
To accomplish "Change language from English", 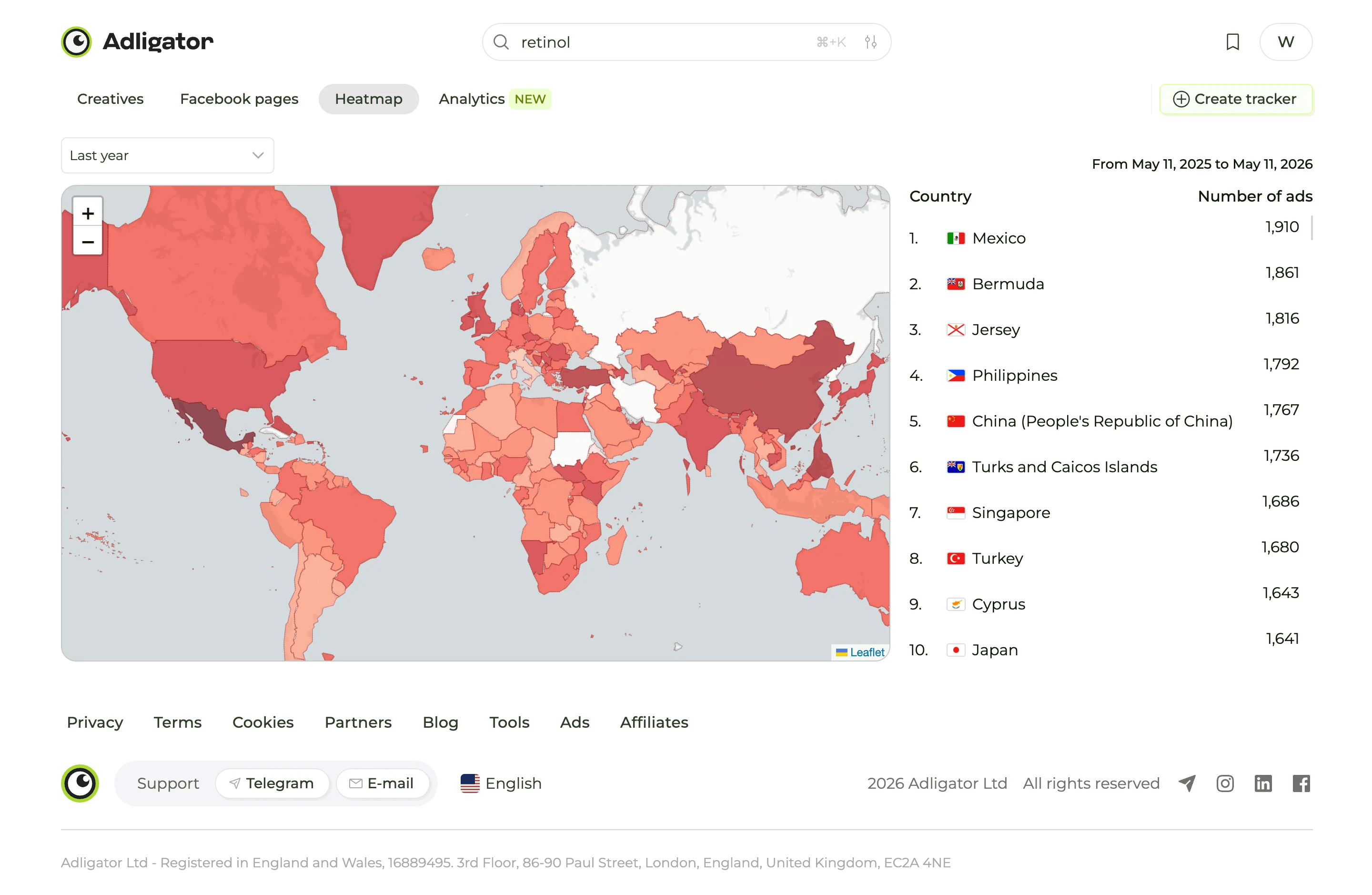I will (501, 783).
